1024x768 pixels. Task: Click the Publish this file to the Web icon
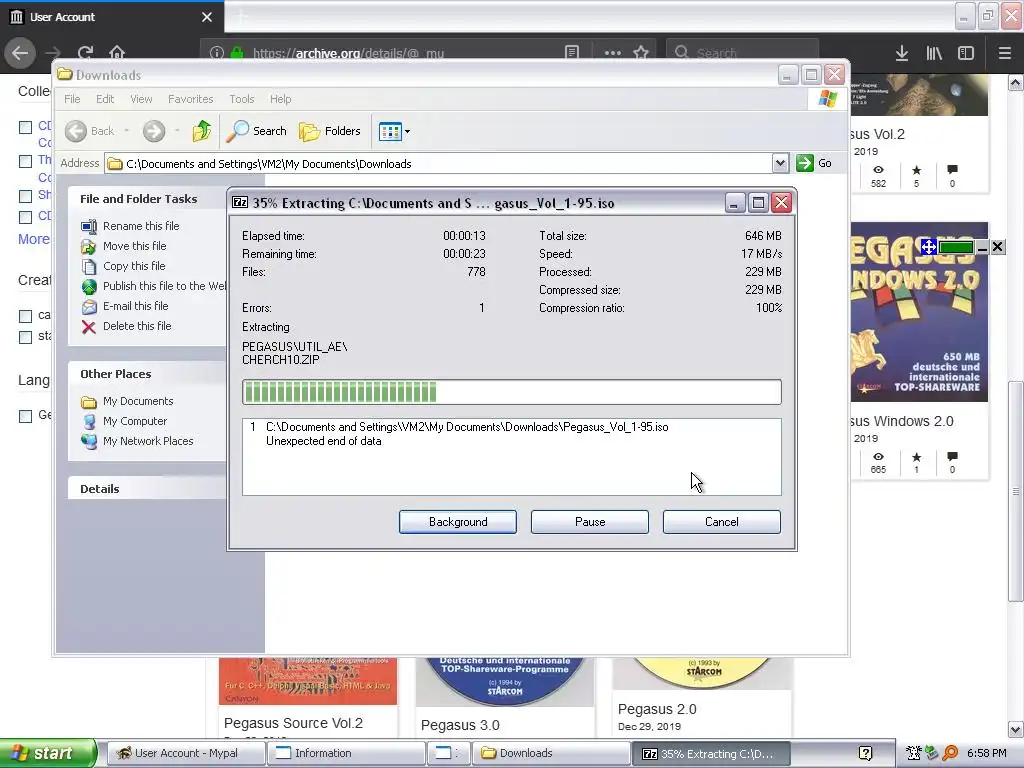[89, 286]
